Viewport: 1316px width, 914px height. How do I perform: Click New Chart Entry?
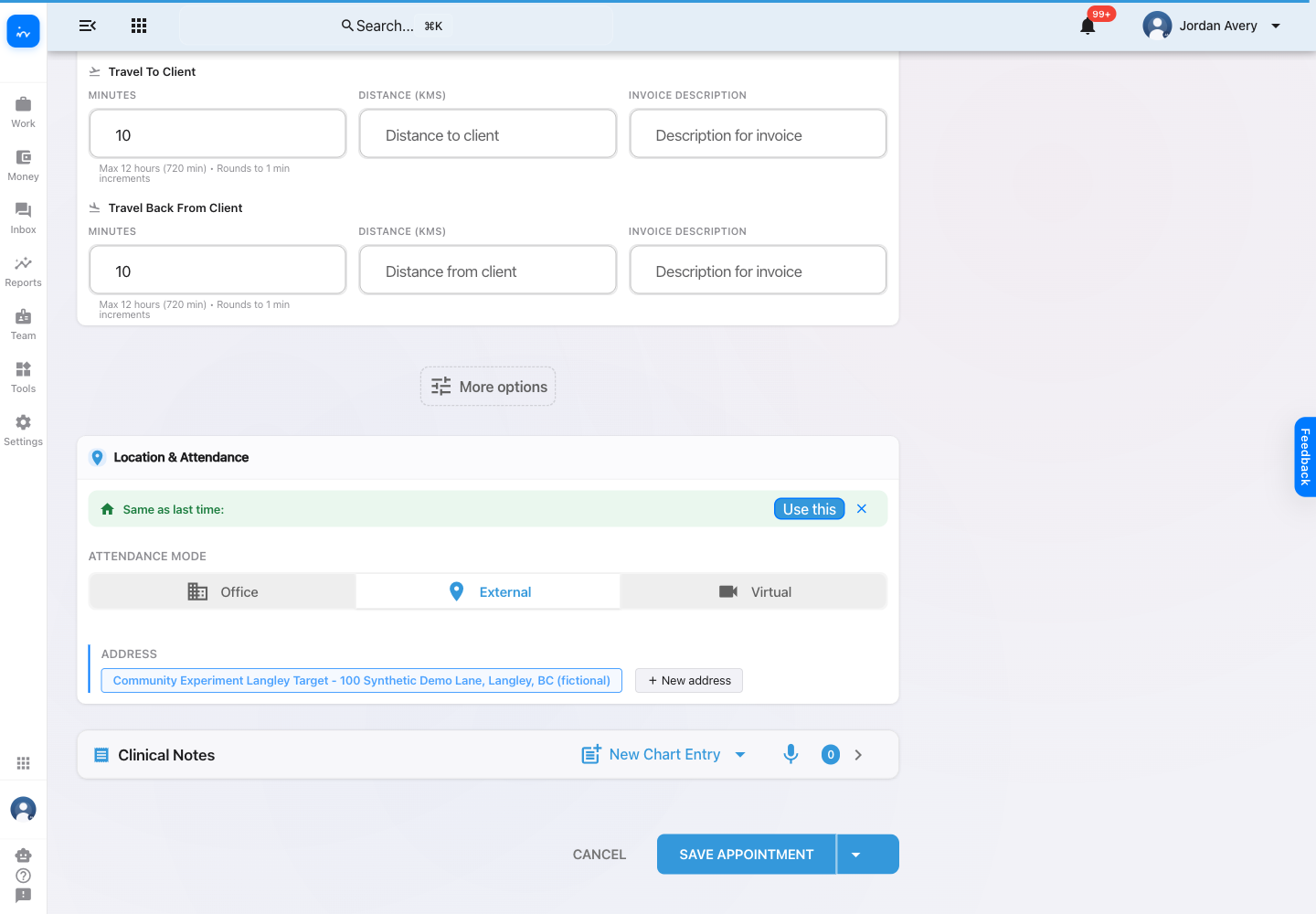(652, 755)
